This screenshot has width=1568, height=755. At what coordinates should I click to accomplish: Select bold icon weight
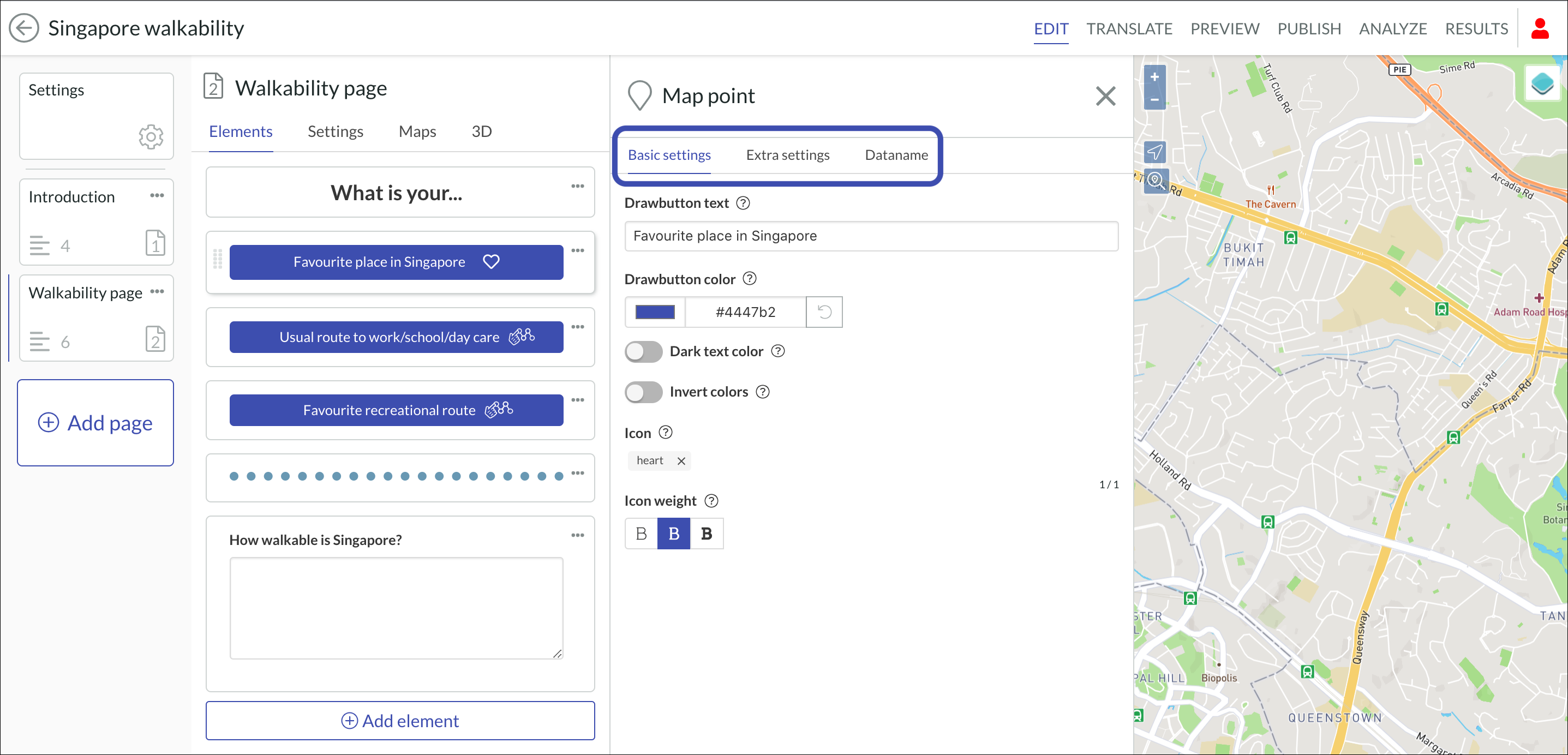(x=707, y=534)
